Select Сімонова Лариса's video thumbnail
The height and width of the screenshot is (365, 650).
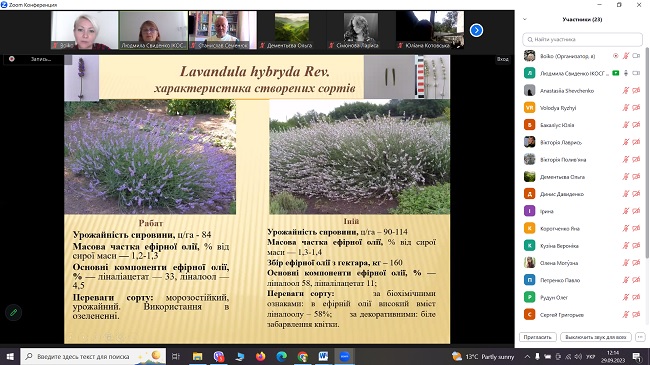click(x=361, y=30)
